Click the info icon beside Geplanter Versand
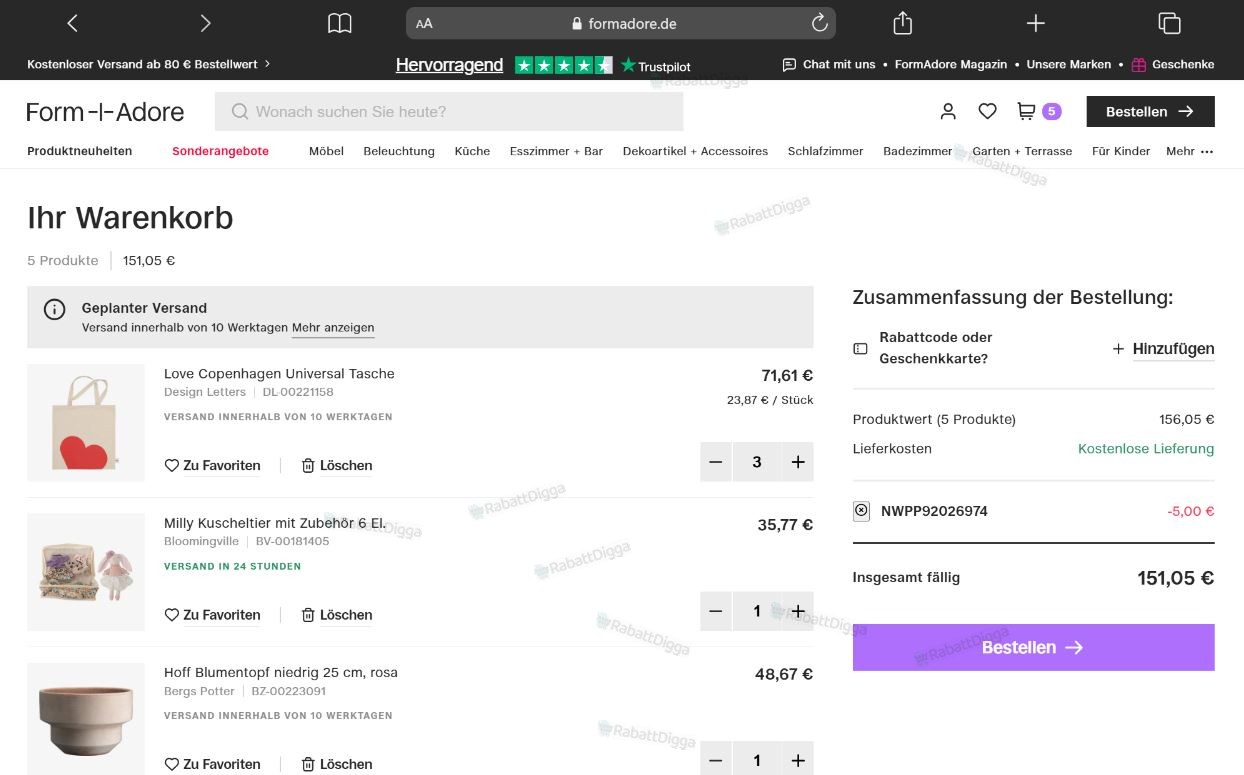Viewport: 1244px width, 775px height. point(55,310)
